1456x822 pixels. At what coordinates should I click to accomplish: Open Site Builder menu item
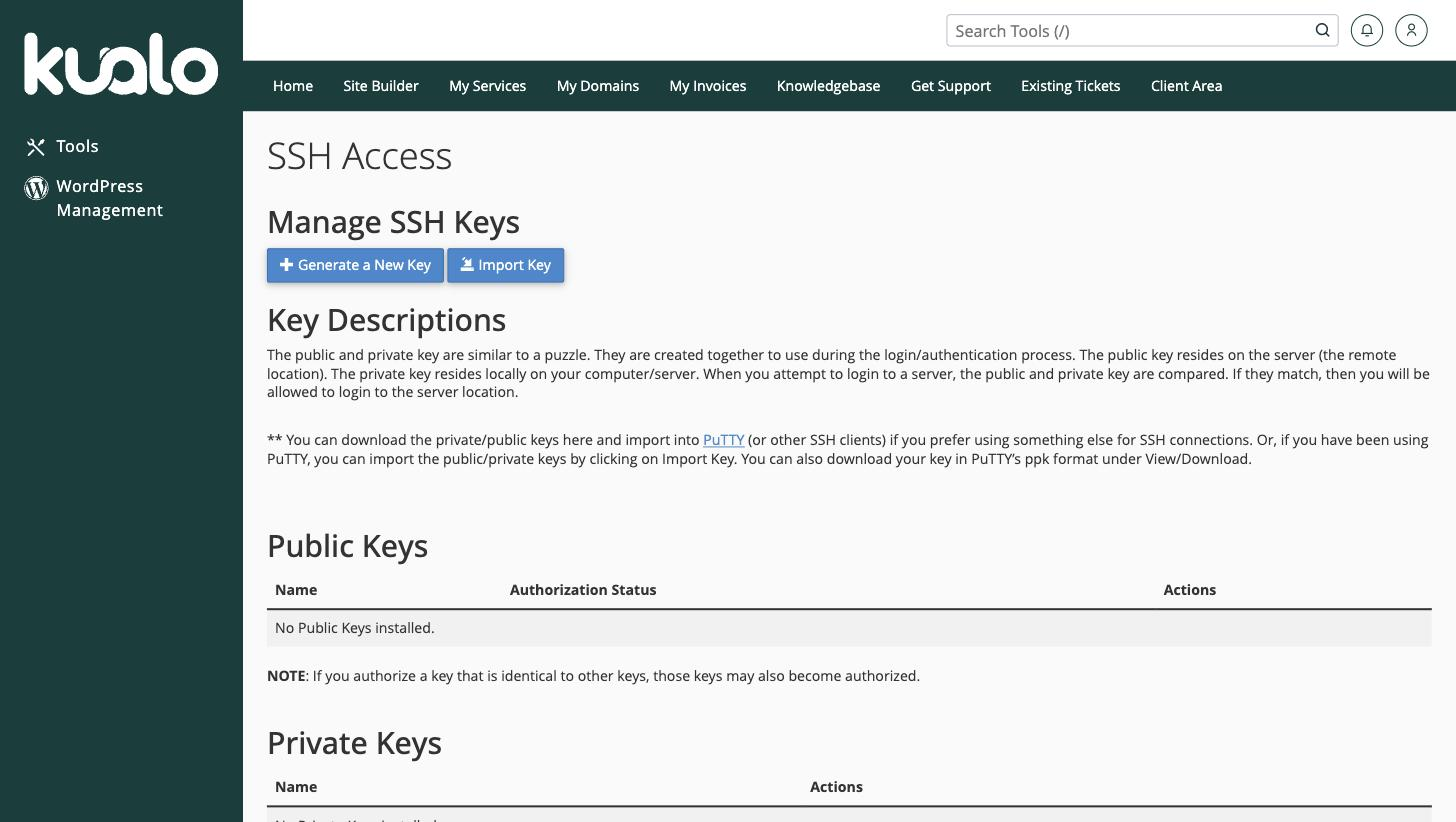click(x=381, y=86)
